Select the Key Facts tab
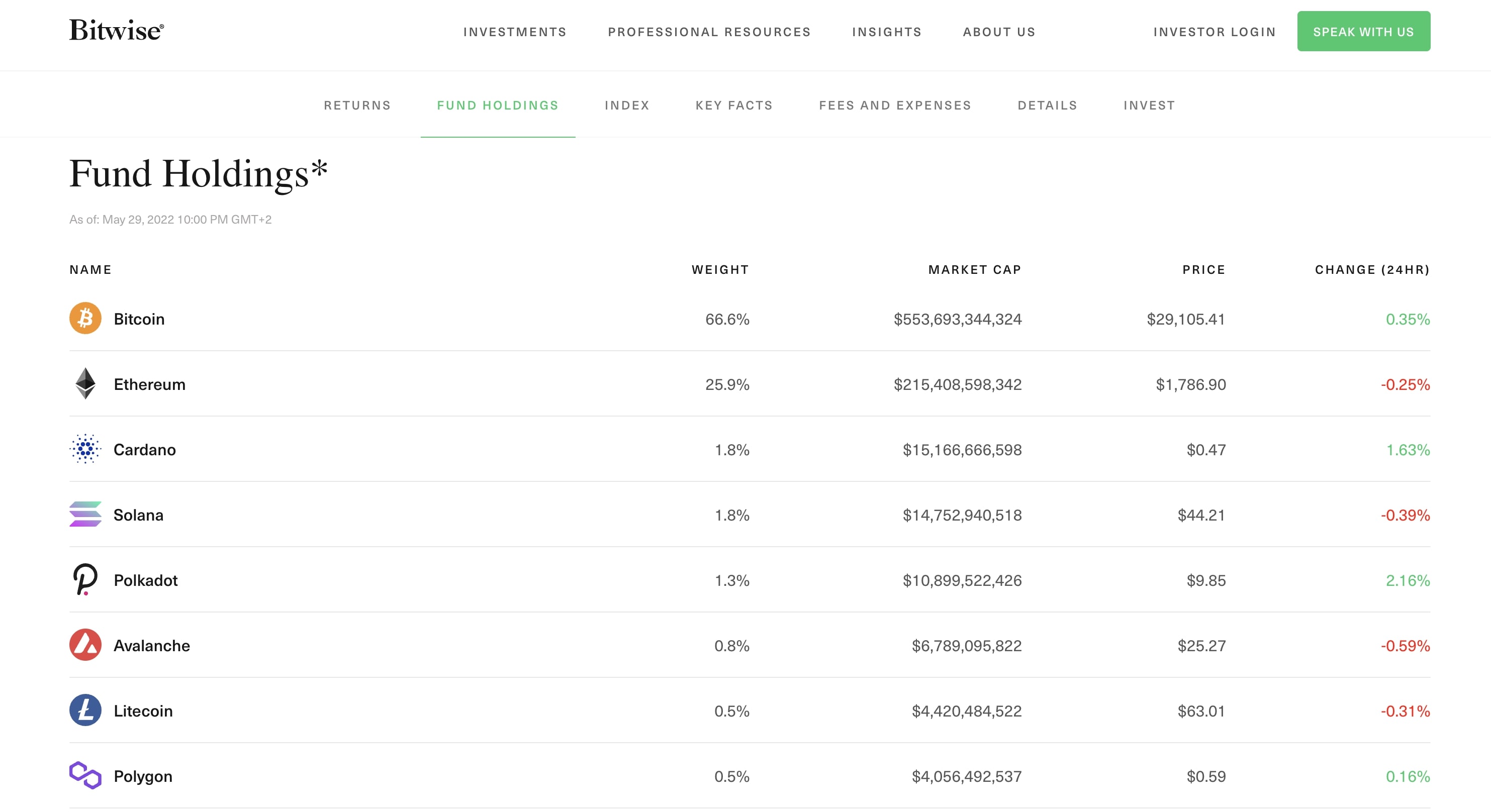 [x=734, y=105]
